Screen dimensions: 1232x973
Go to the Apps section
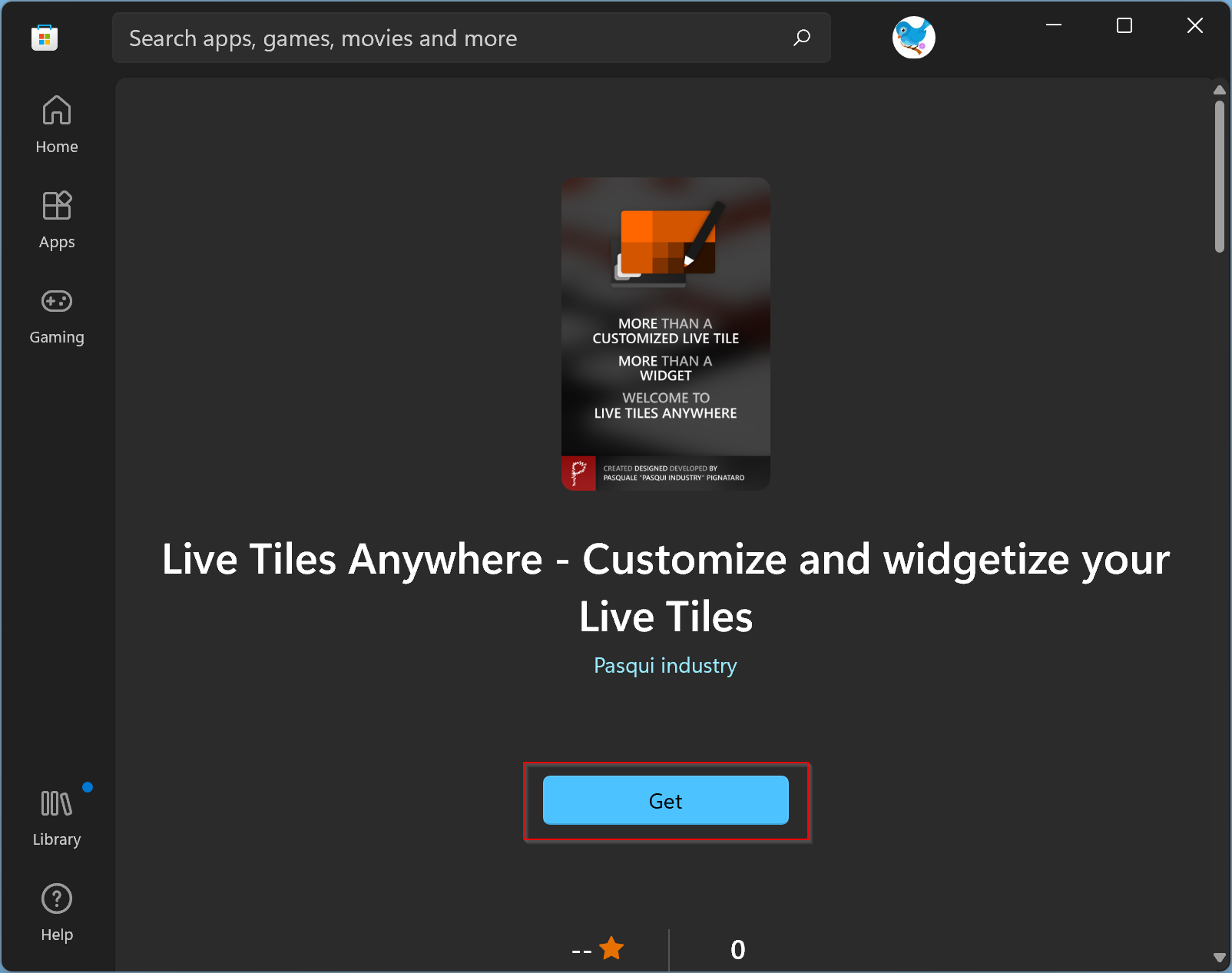57,220
